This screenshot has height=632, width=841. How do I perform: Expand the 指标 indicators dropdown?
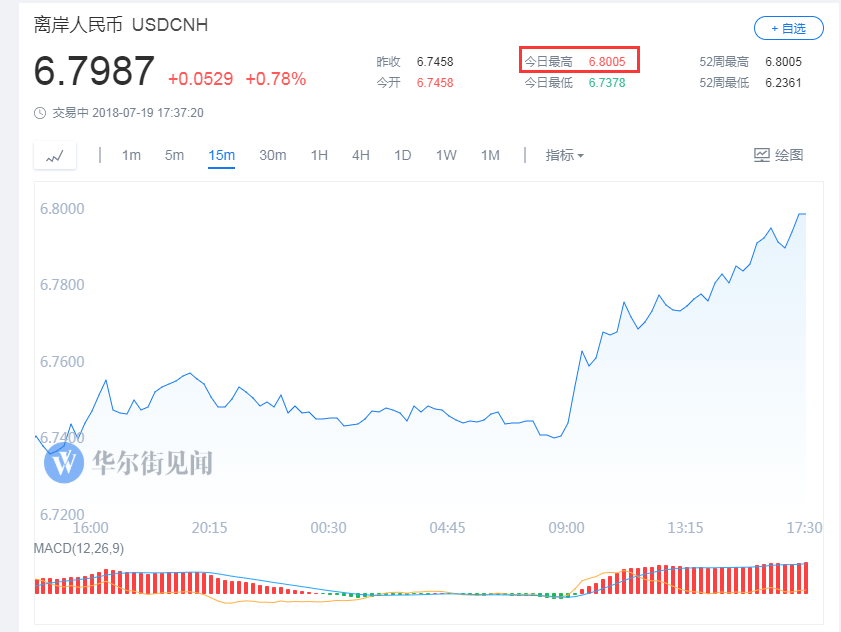tap(564, 155)
